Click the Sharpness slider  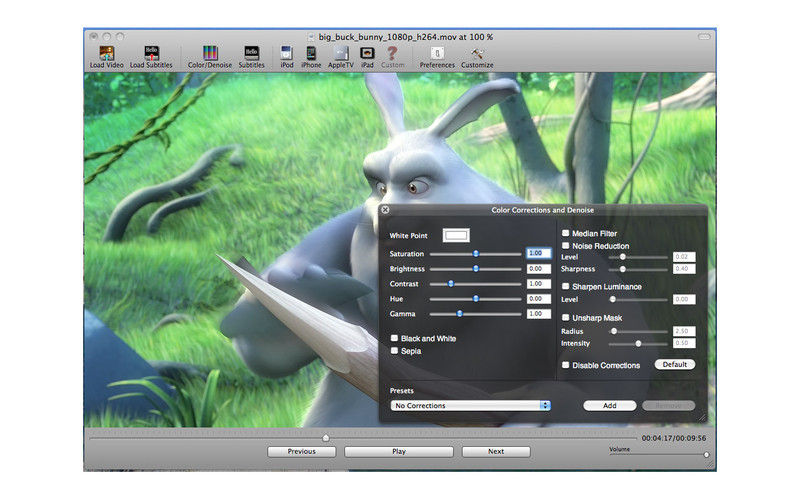[x=638, y=269]
